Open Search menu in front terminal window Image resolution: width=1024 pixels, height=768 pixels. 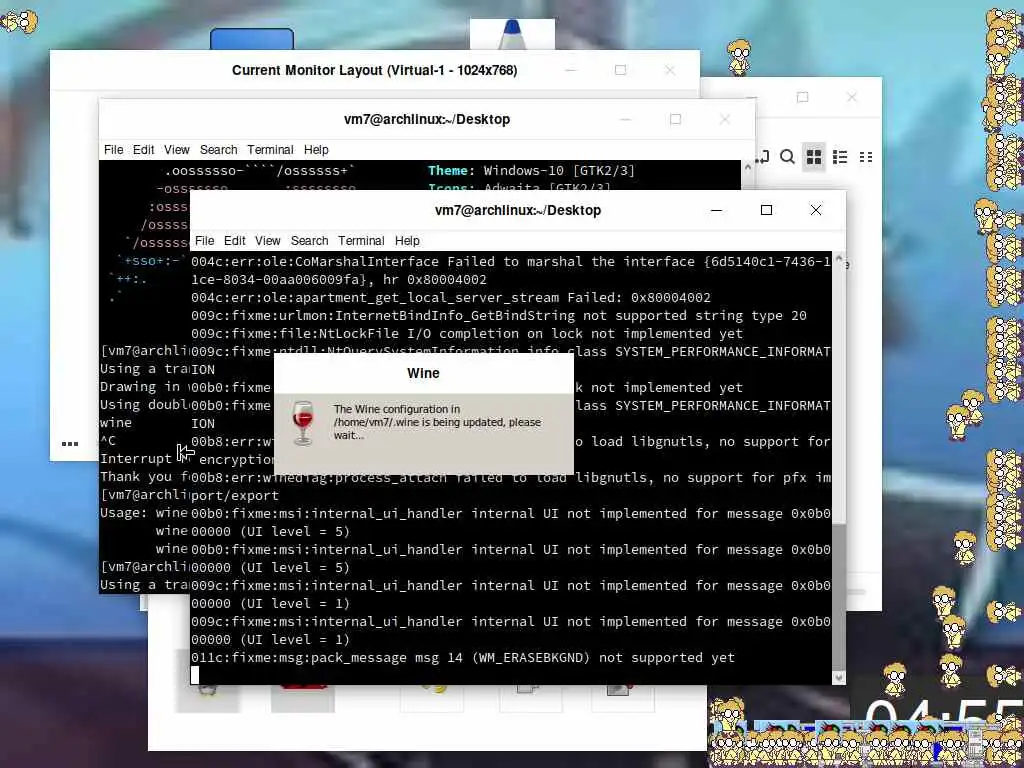tap(310, 240)
